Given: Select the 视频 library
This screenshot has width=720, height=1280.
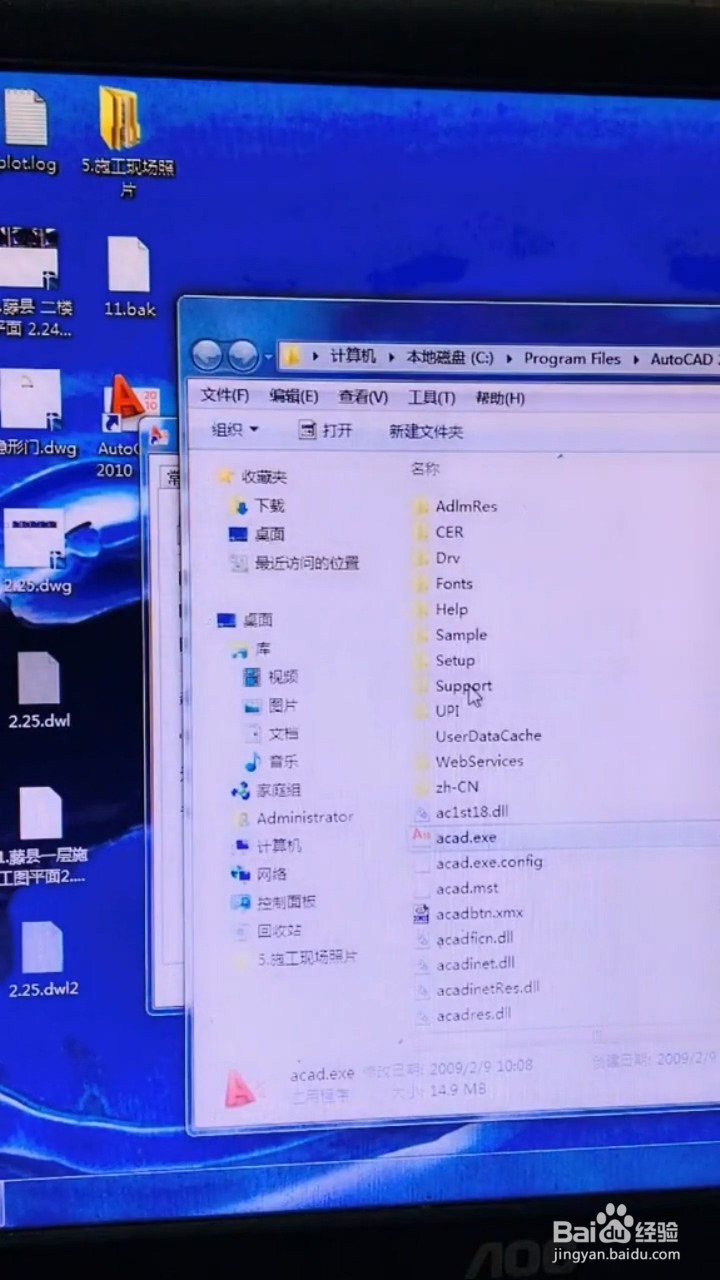Looking at the screenshot, I should click(271, 677).
